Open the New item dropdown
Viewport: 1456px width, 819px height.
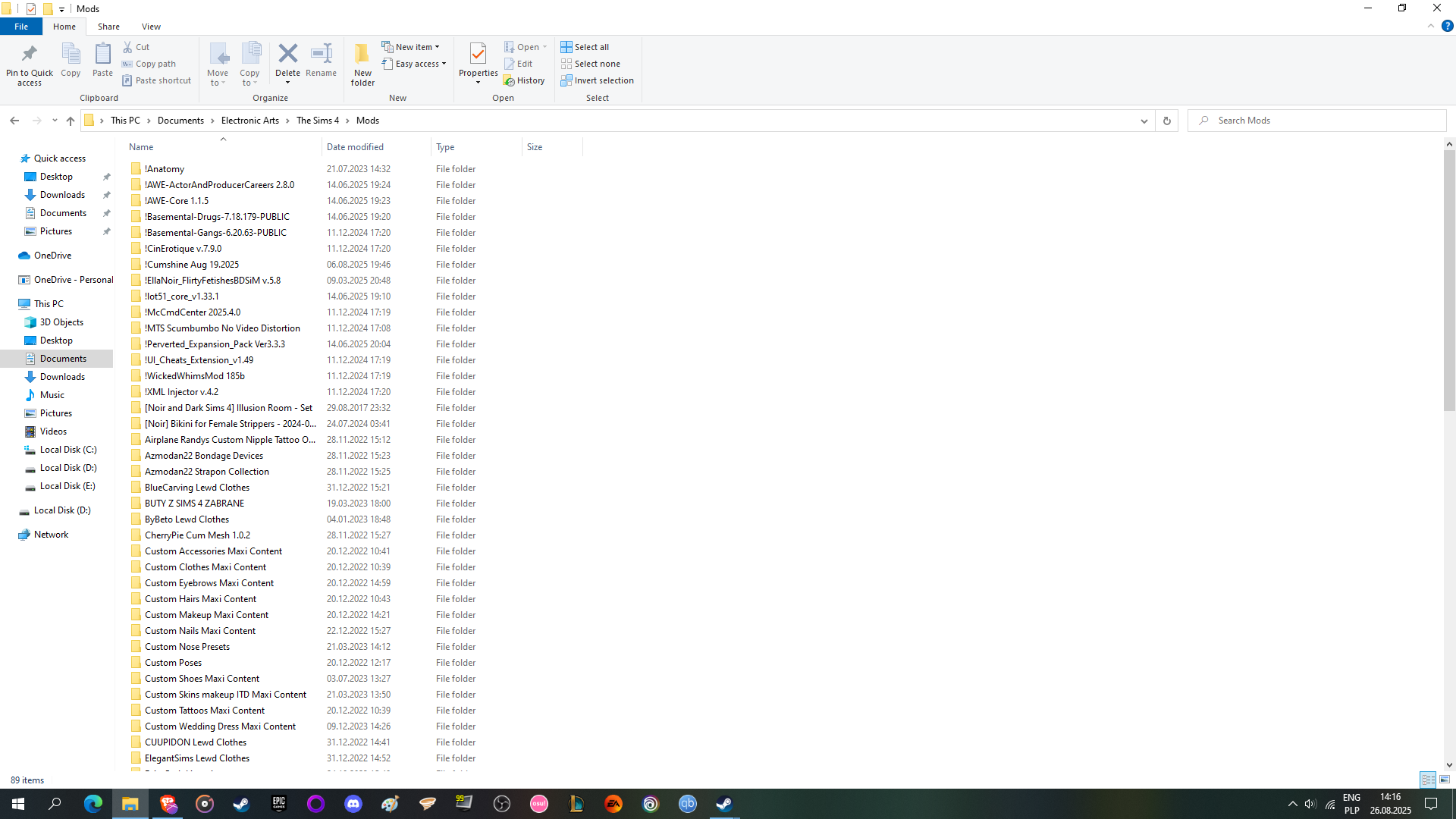[410, 47]
